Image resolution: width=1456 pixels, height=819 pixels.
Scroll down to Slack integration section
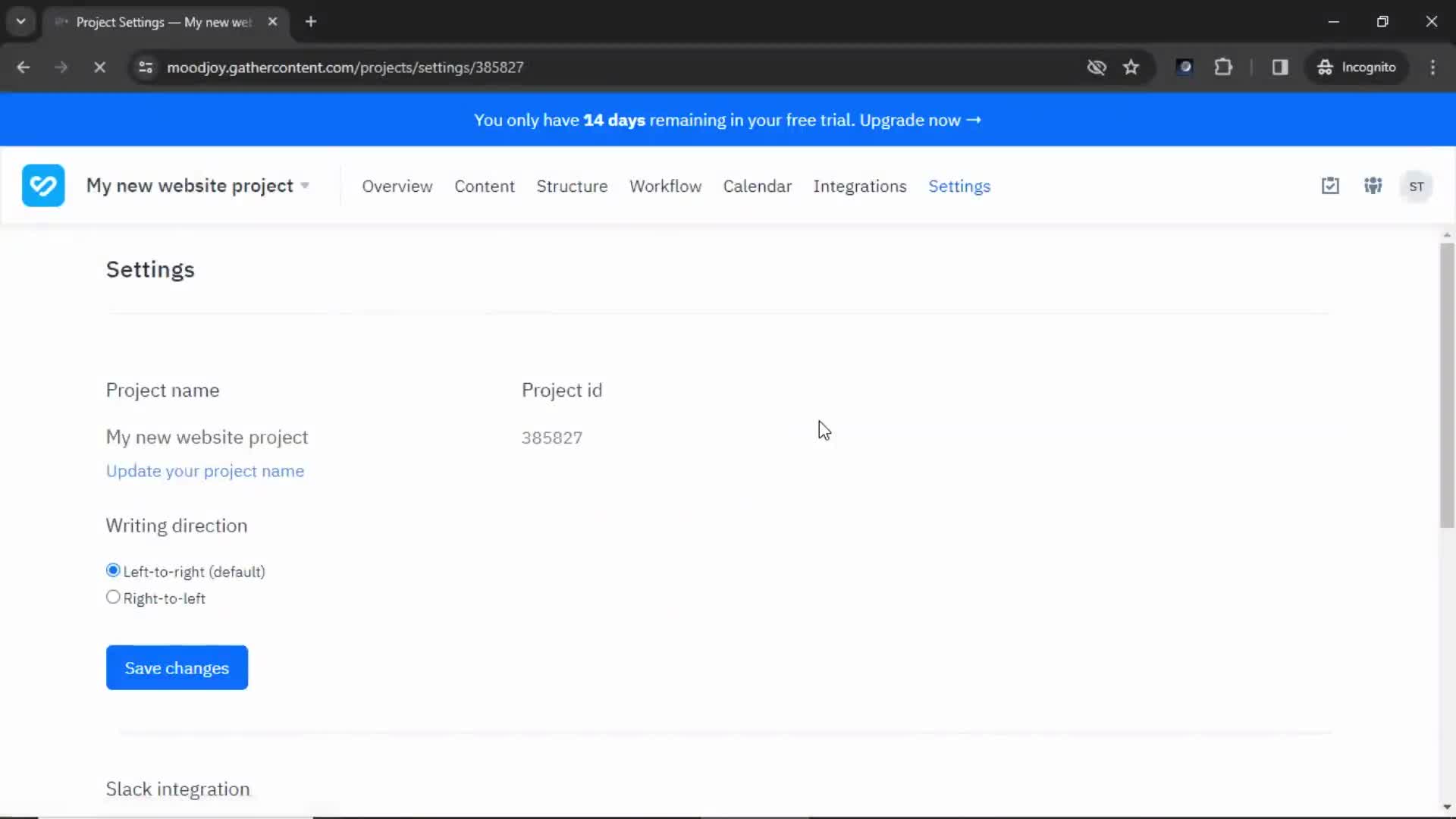(179, 788)
